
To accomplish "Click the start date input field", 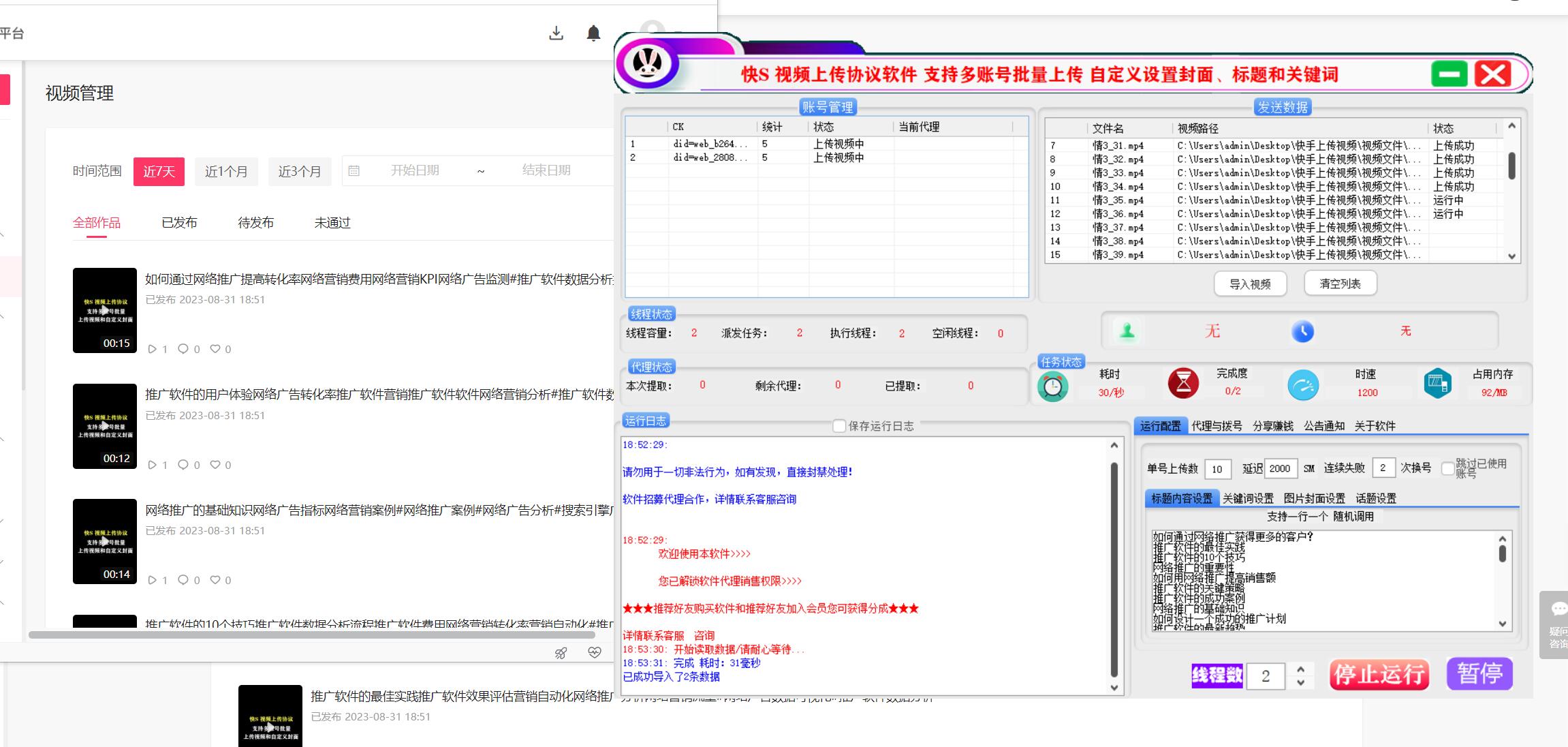I will tap(415, 170).
